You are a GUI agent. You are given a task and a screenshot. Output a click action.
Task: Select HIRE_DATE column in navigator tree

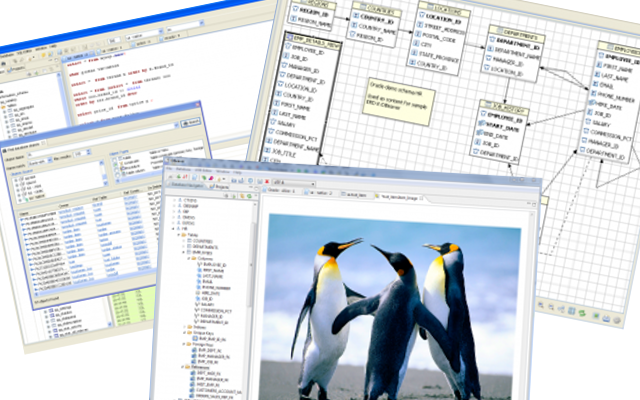click(211, 292)
